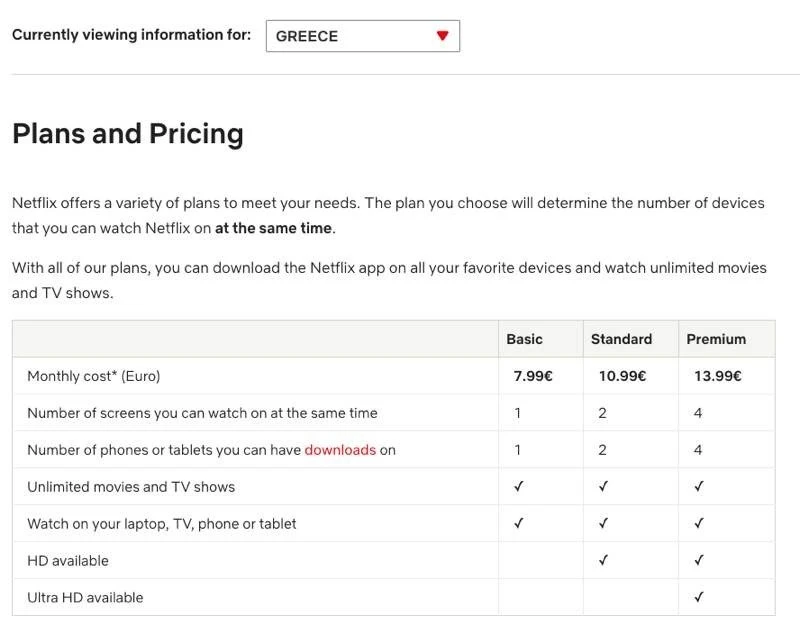This screenshot has width=800, height=634.
Task: Click Basic checkmark for Watch on your laptop row
Action: pos(518,523)
